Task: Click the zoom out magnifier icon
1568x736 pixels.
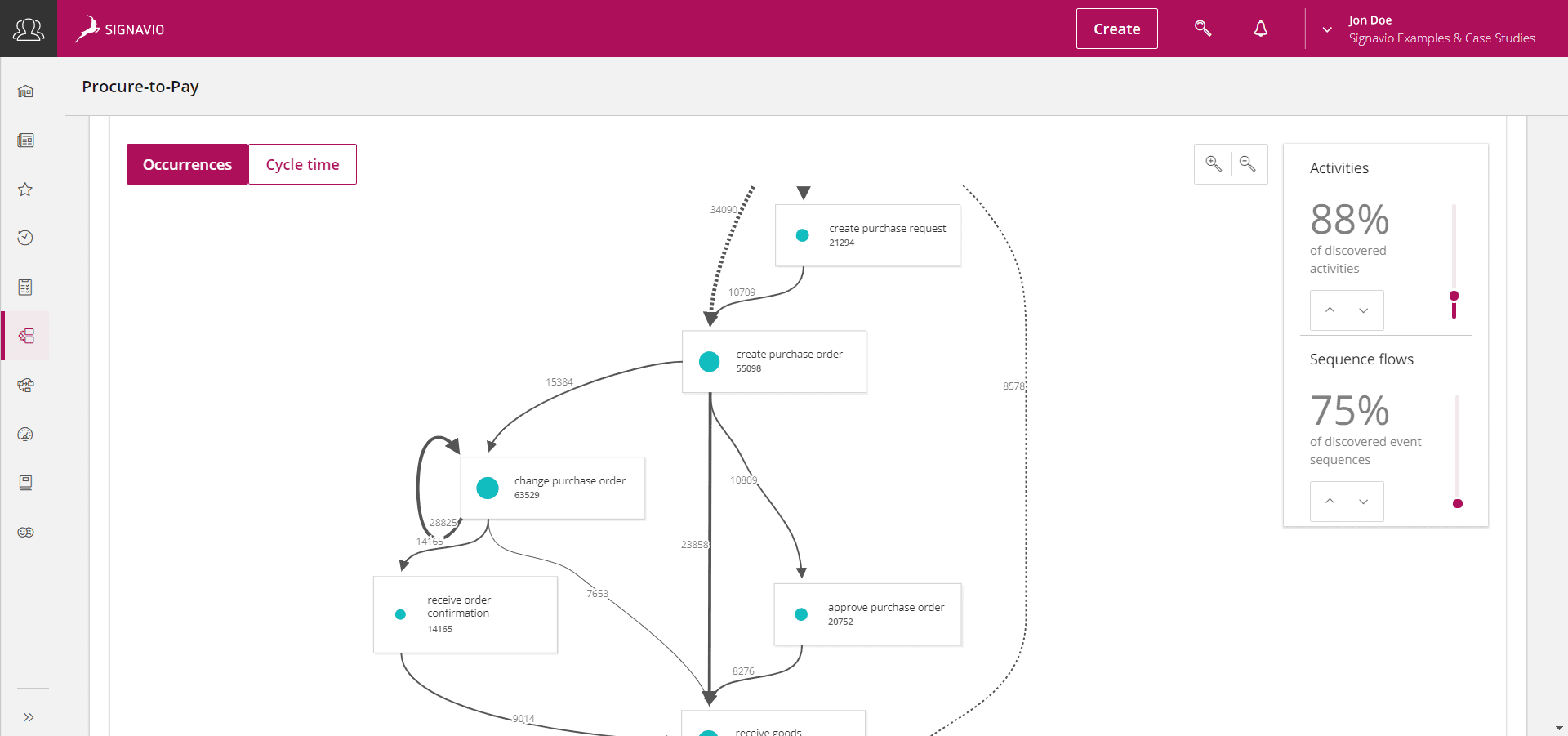Action: click(x=1248, y=164)
